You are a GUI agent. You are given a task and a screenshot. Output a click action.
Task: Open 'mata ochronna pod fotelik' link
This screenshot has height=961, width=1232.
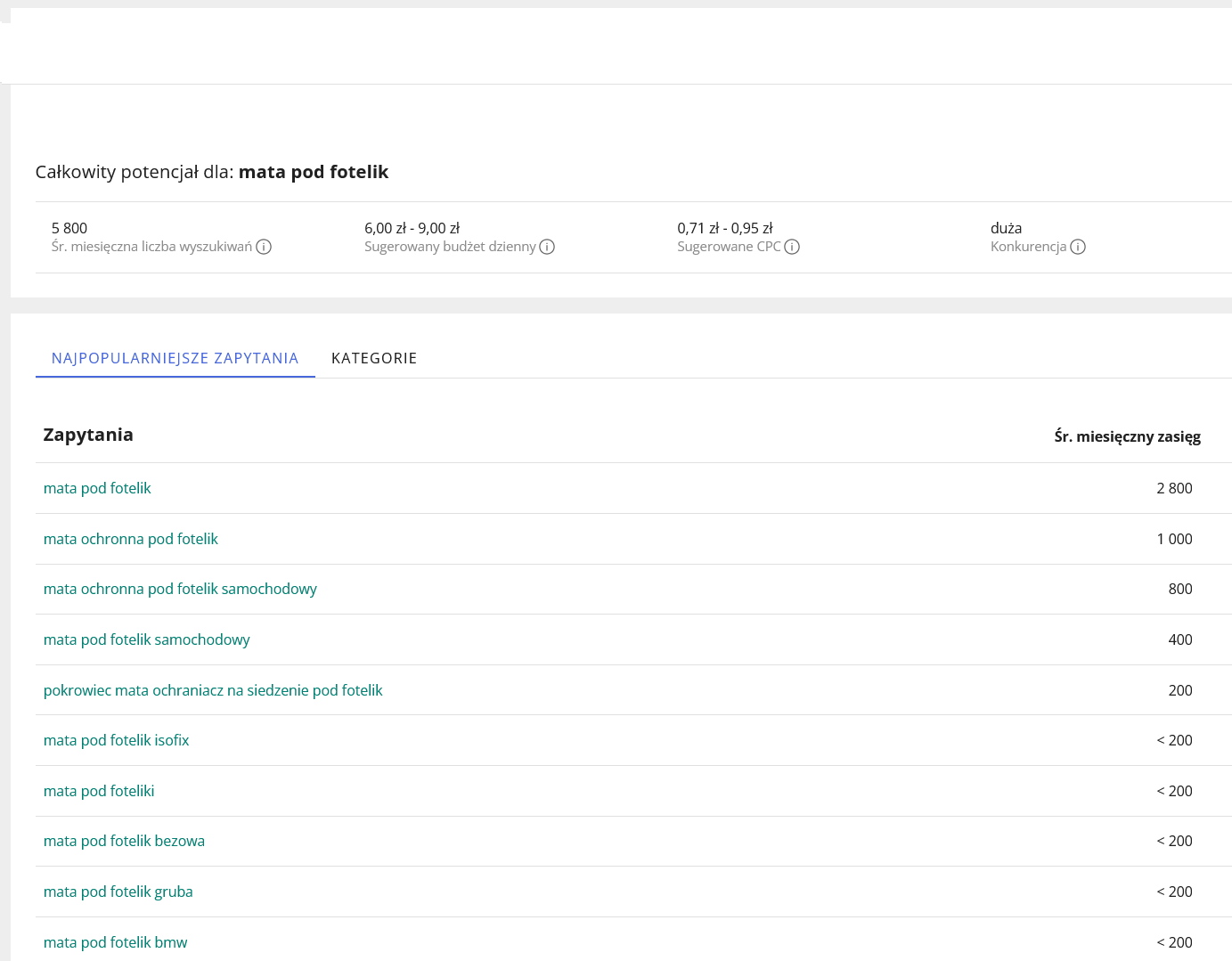130,539
